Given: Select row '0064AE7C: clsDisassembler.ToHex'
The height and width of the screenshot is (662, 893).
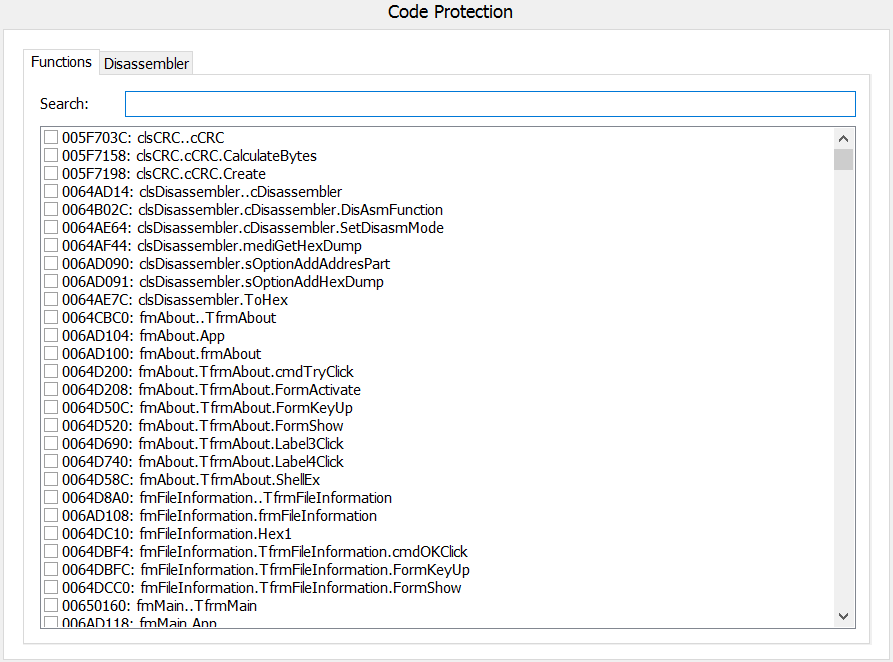Looking at the screenshot, I should (175, 300).
